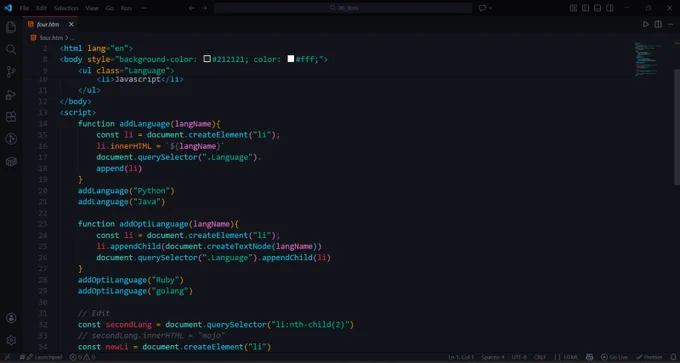
Task: Click the commented secondLang.innerHTML line
Action: [x=151, y=336]
